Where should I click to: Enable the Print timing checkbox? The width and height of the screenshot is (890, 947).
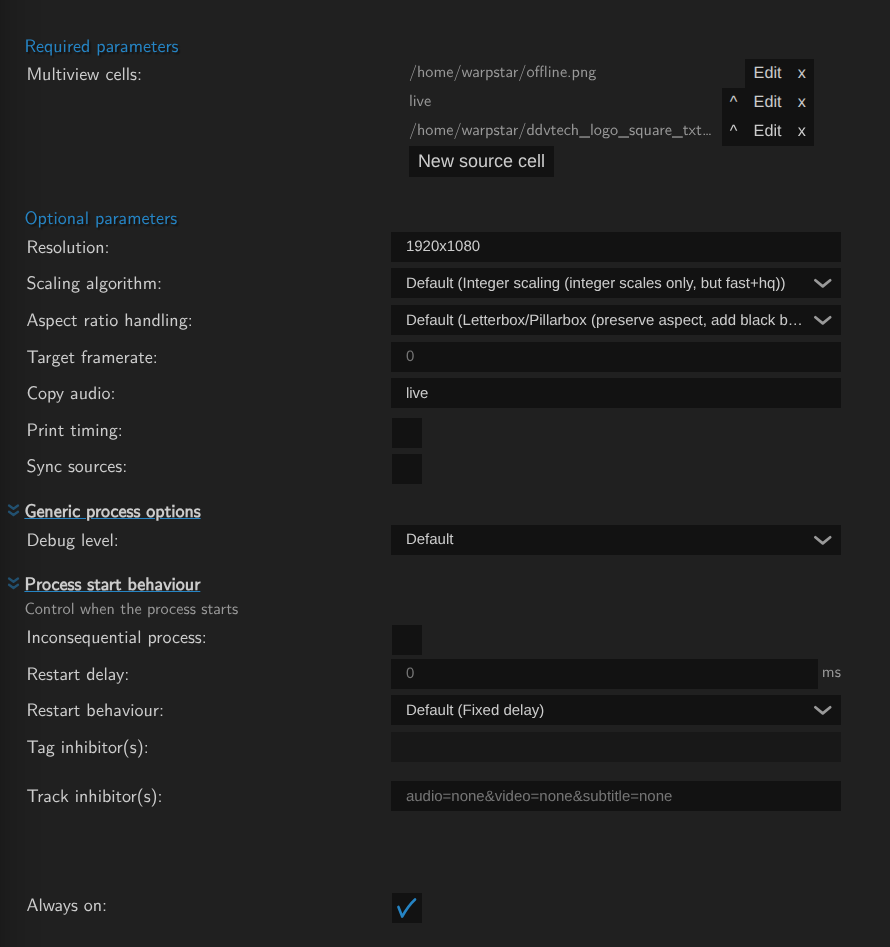[x=407, y=433]
